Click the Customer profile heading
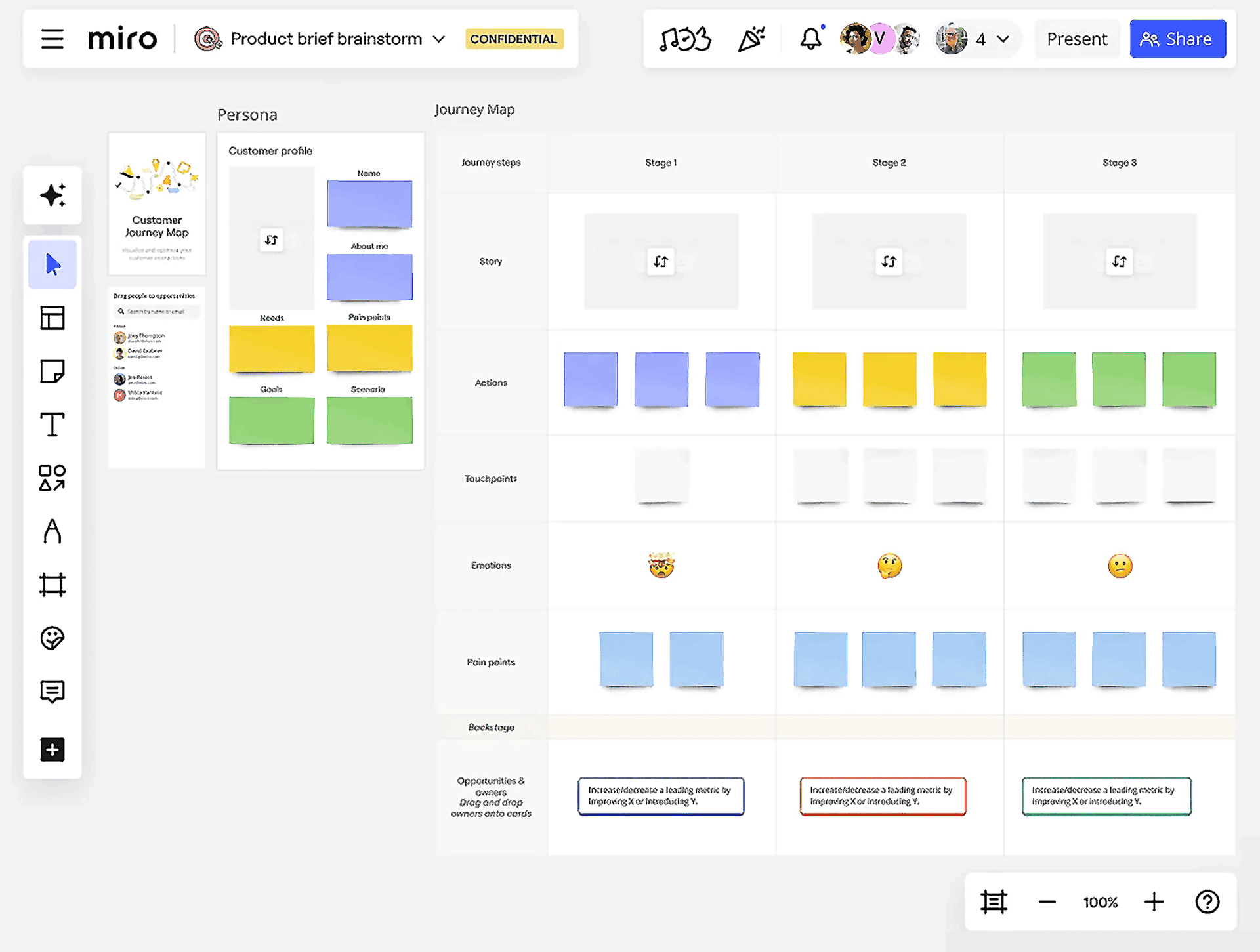 click(270, 151)
